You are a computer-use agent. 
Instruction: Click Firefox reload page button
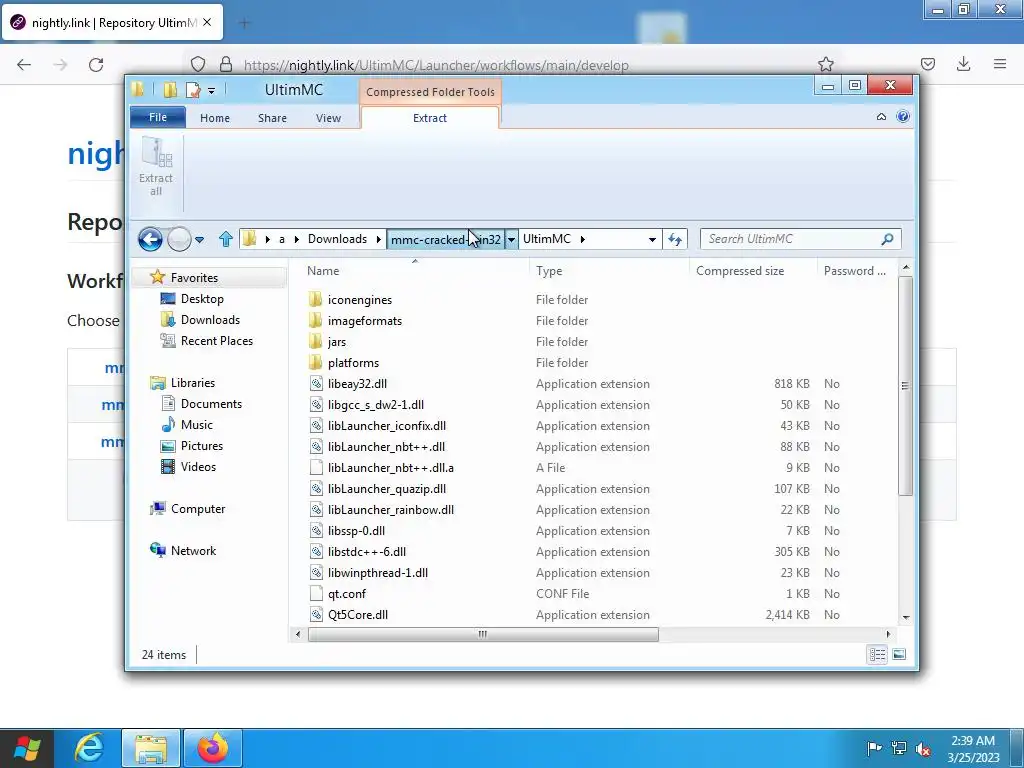point(96,64)
